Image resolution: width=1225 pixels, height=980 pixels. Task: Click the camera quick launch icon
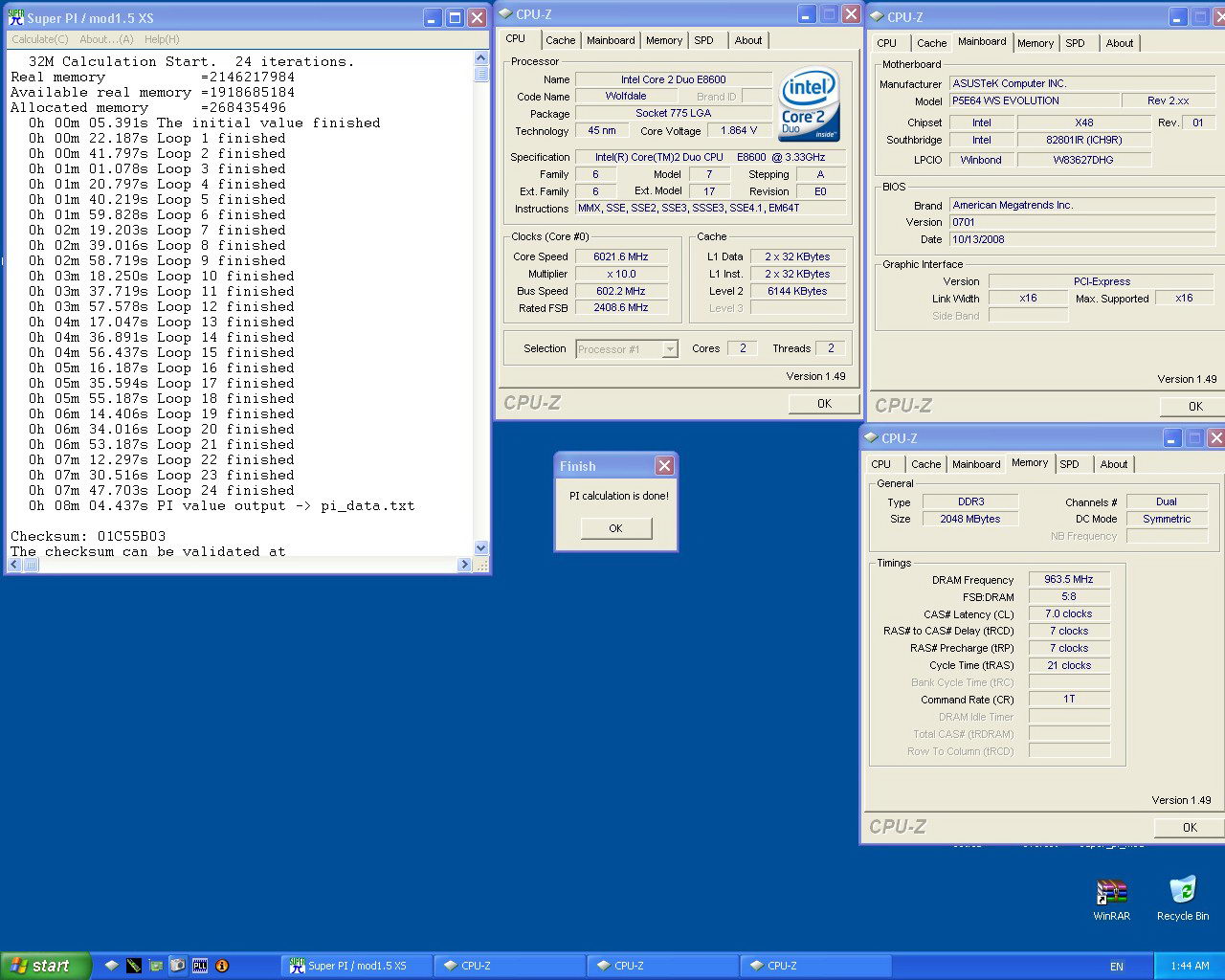coord(178,966)
